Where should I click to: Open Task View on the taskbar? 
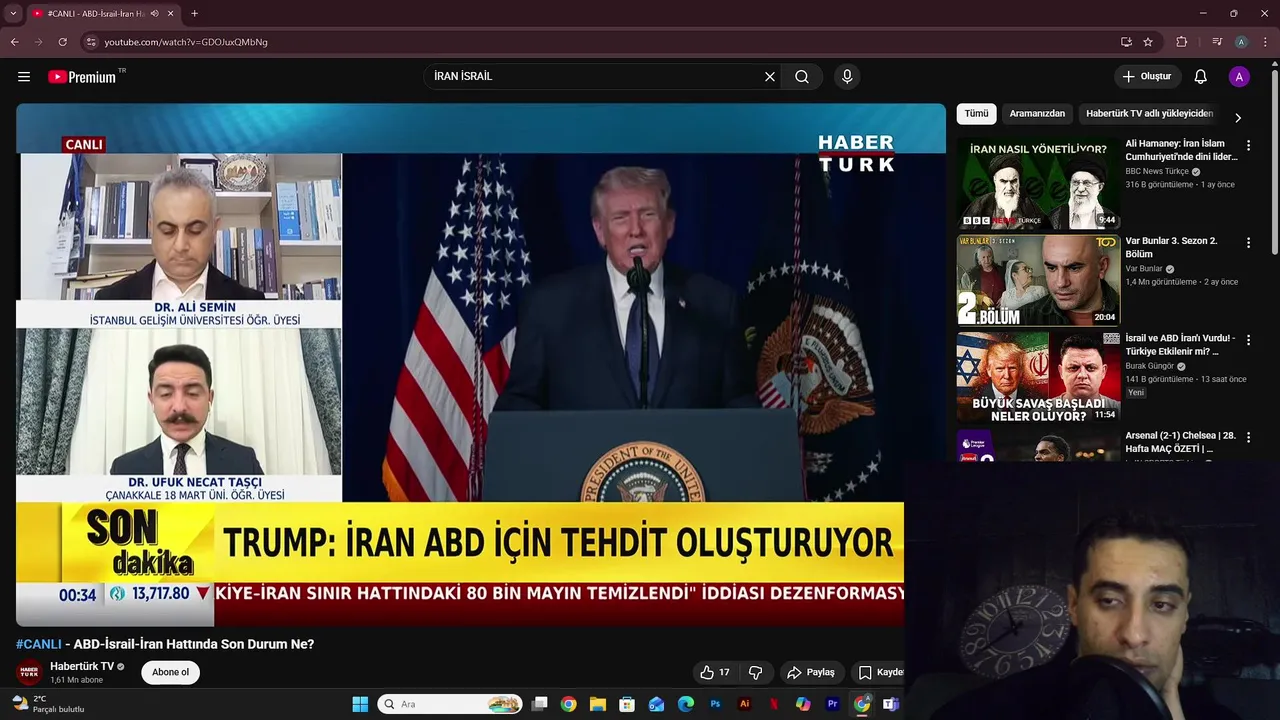point(539,704)
